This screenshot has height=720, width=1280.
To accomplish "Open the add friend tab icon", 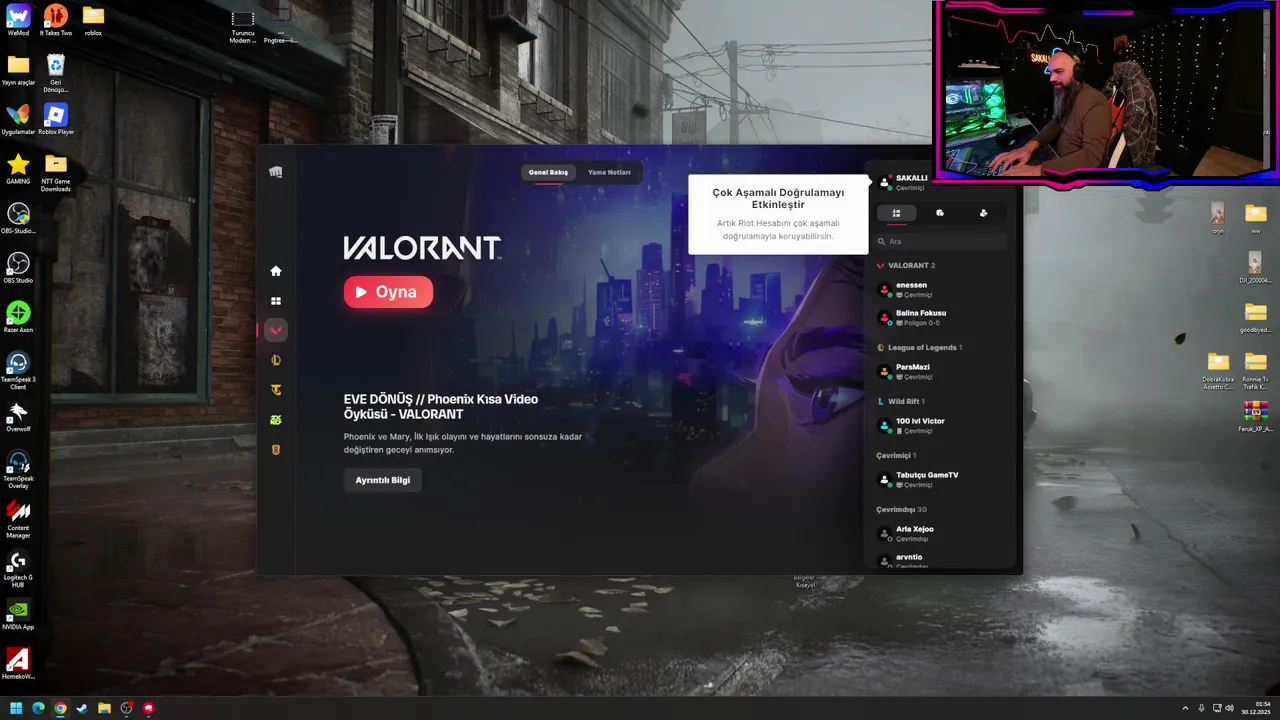I will pos(984,213).
